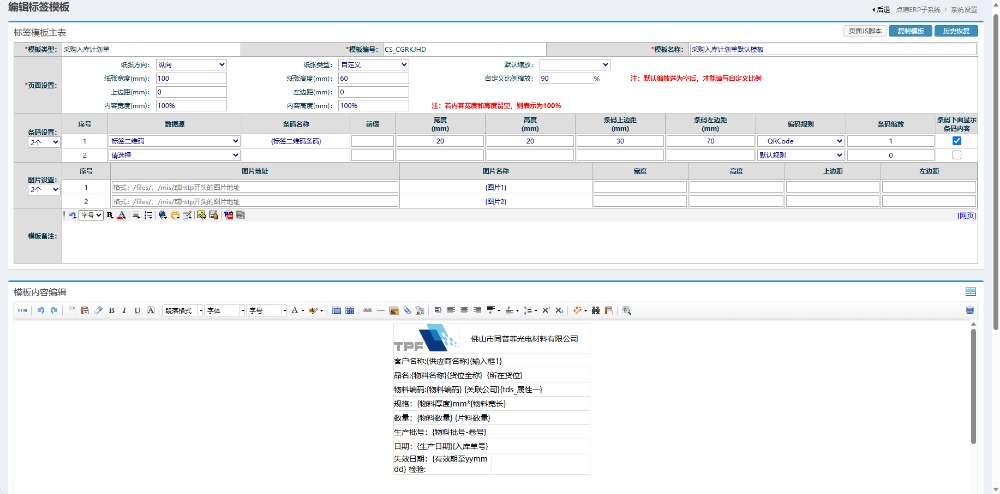Viewport: 1000px width, 494px height.
Task: Open the QRCode encoding rule dropdown
Action: tap(800, 141)
